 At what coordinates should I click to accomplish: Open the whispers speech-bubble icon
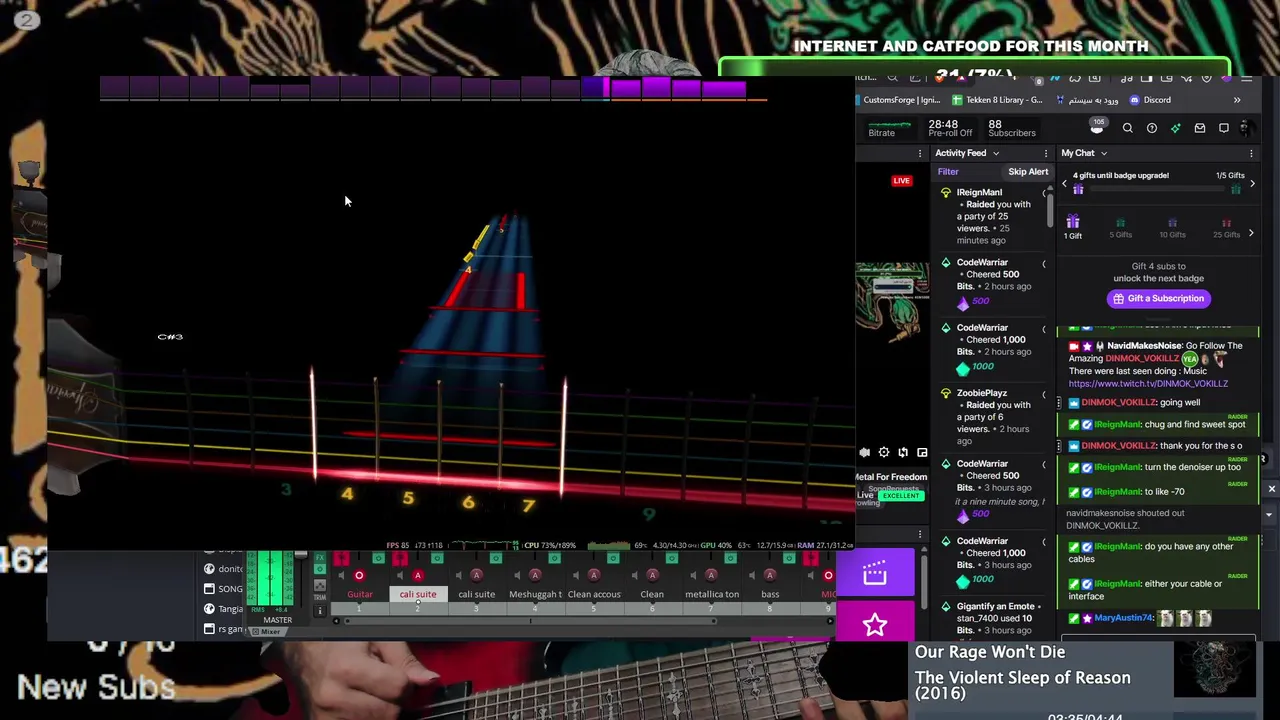1223,128
